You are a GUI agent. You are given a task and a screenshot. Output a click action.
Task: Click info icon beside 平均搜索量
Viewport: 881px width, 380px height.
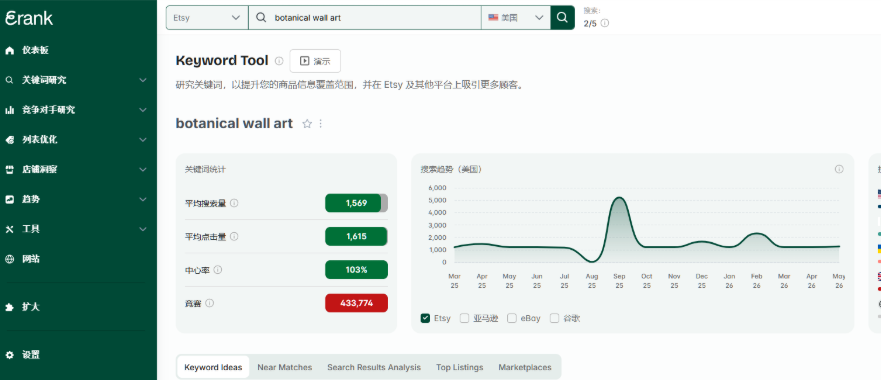click(x=234, y=203)
